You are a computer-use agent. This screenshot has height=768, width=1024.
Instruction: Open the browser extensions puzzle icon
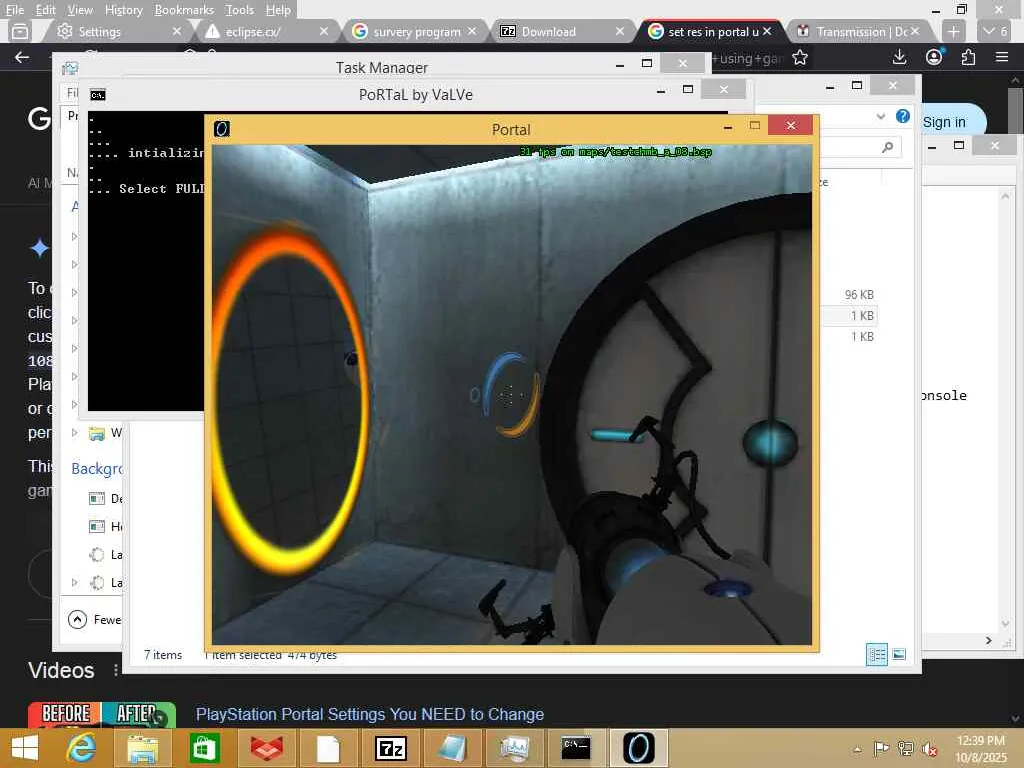tap(968, 57)
